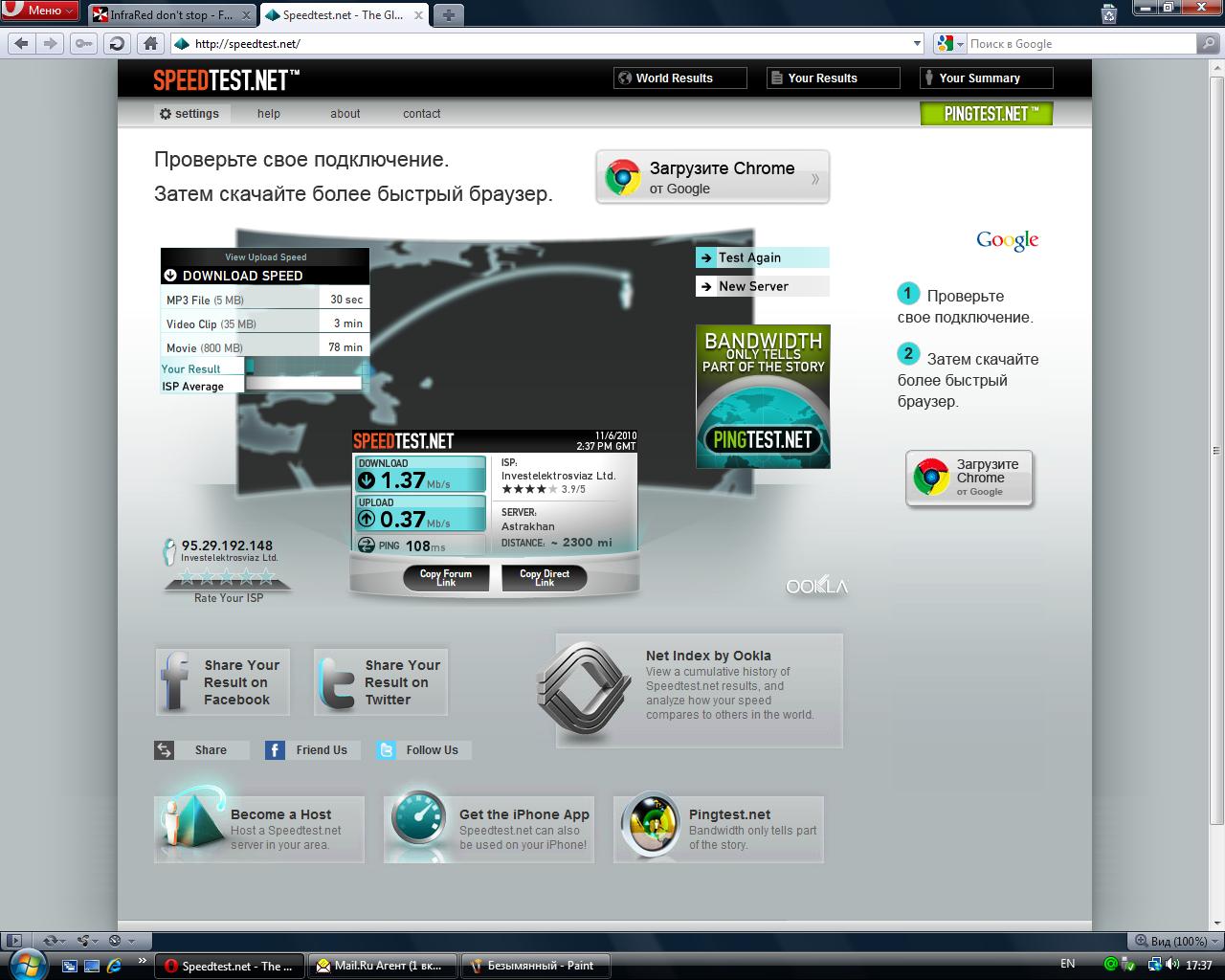This screenshot has width=1225, height=980.
Task: Open the about menu item
Action: 345,113
